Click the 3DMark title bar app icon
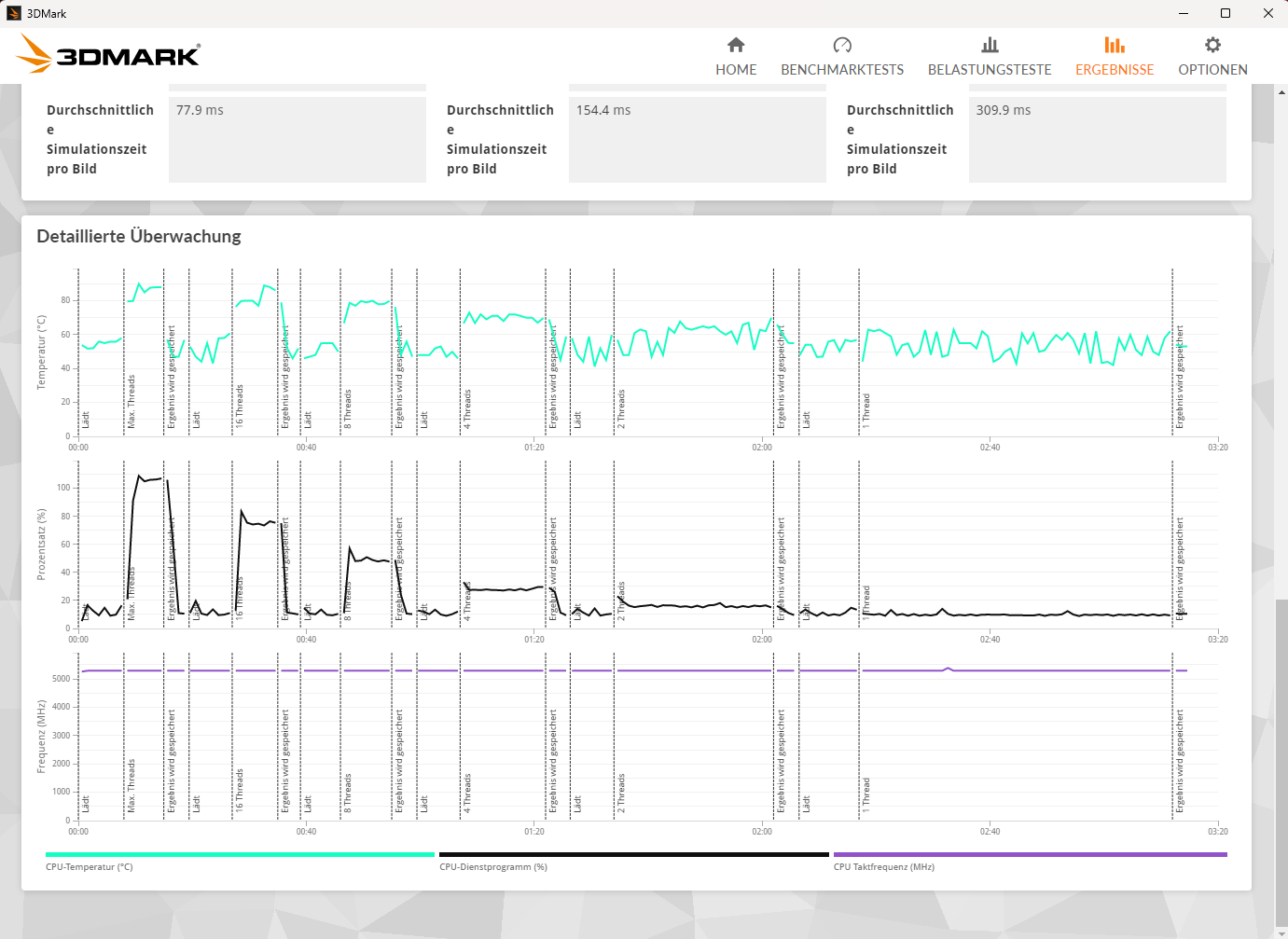The width and height of the screenshot is (1288, 939). [14, 13]
